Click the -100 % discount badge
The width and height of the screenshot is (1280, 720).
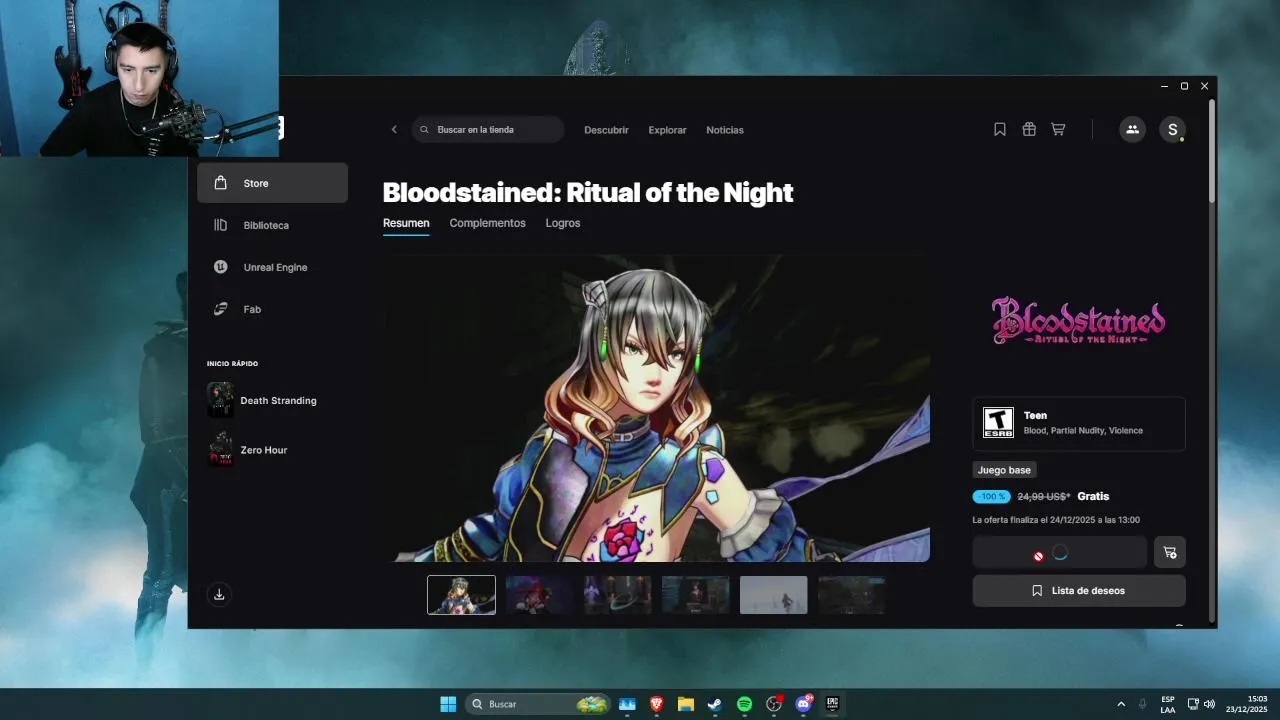(x=991, y=496)
